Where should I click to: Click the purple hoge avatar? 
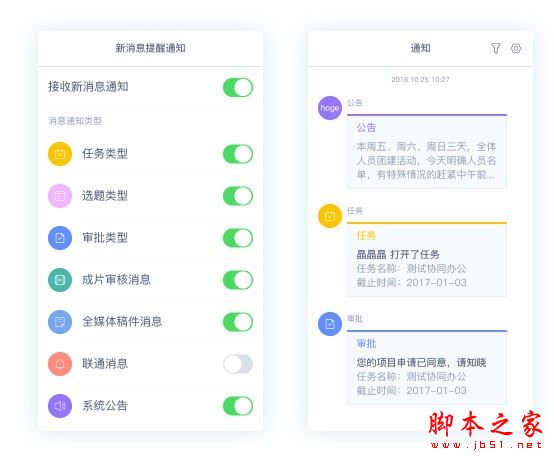(x=330, y=108)
